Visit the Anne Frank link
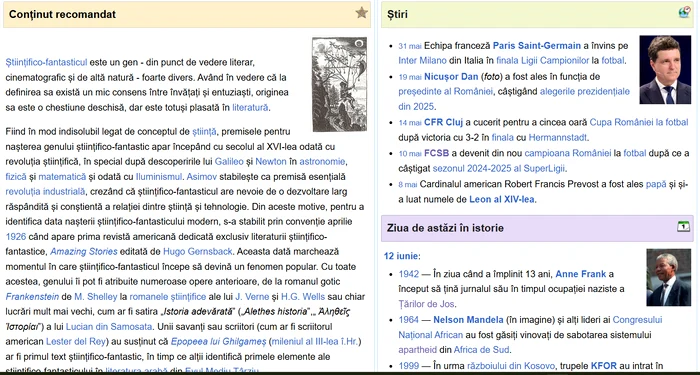 click(x=580, y=274)
